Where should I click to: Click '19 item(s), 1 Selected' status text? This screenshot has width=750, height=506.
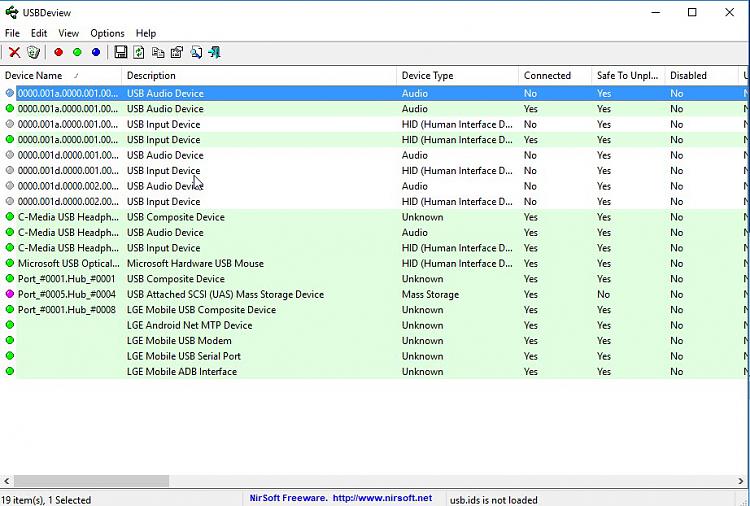click(x=46, y=500)
